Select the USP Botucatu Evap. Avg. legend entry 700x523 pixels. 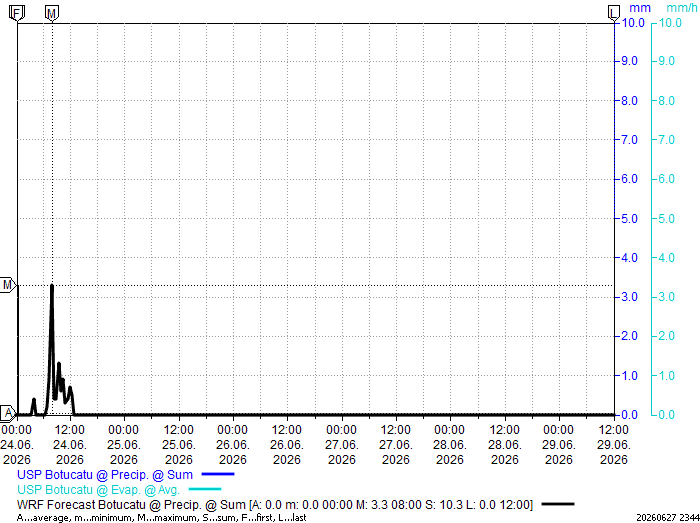pos(98,490)
